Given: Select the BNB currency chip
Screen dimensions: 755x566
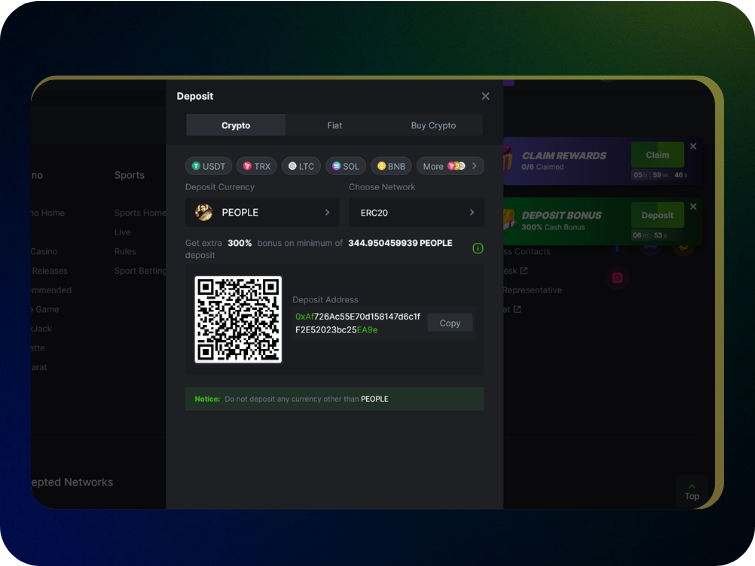Looking at the screenshot, I should [x=391, y=166].
